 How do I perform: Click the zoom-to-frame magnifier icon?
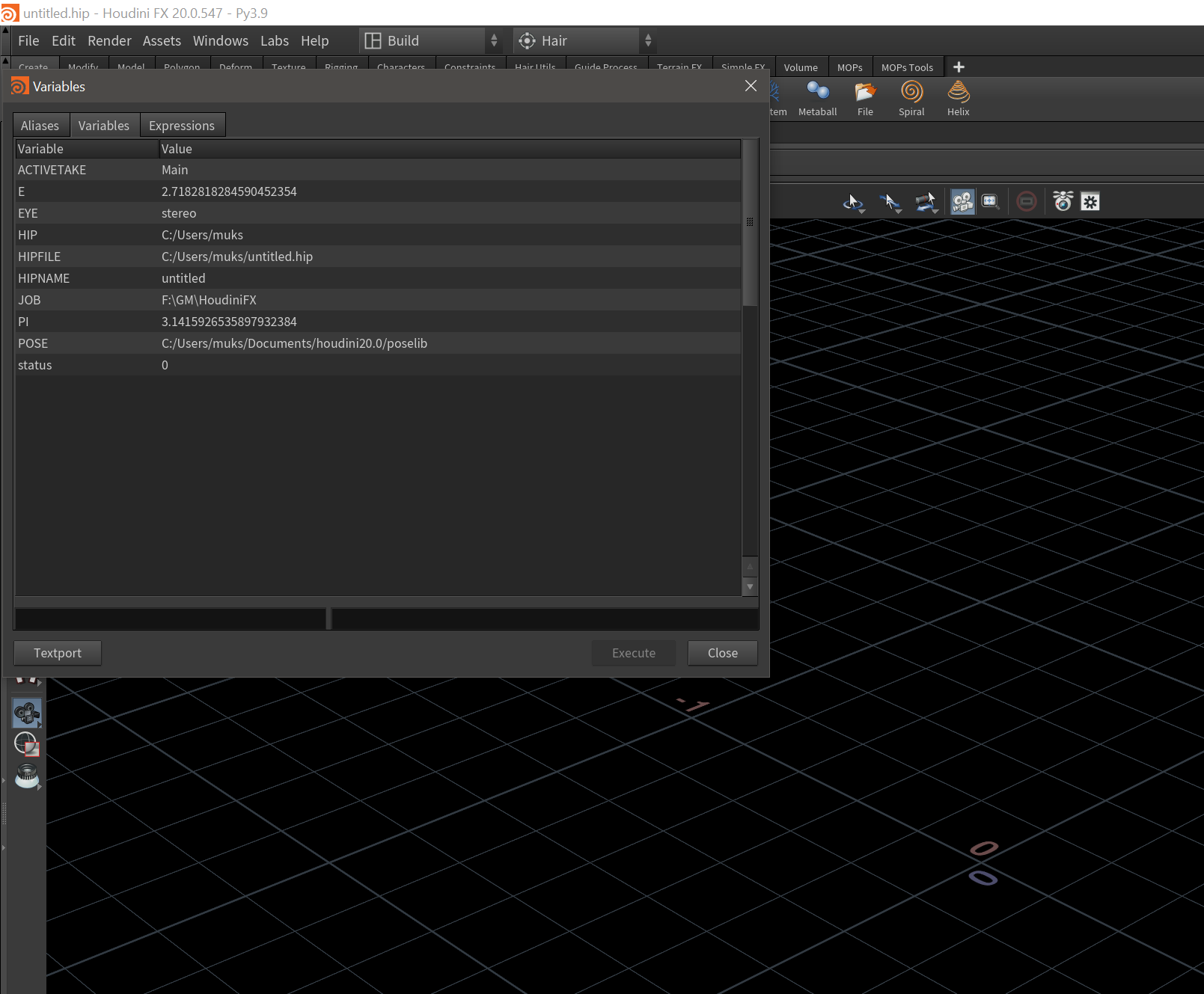tap(990, 202)
